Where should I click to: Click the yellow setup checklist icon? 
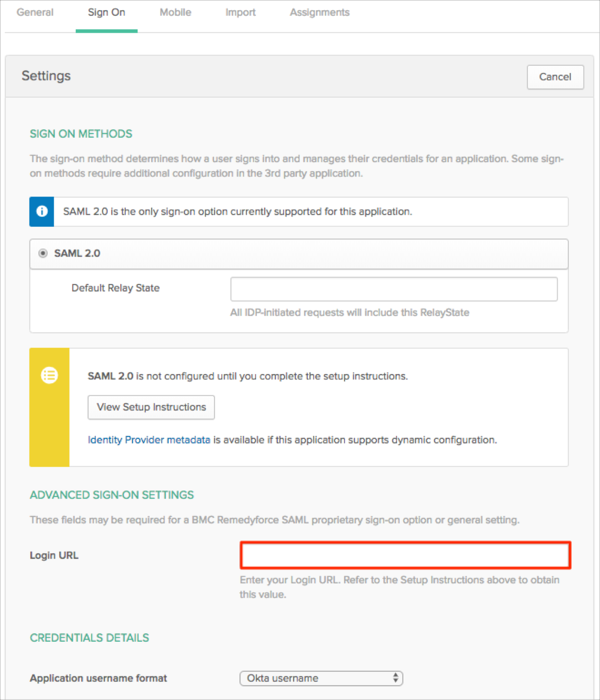49,376
